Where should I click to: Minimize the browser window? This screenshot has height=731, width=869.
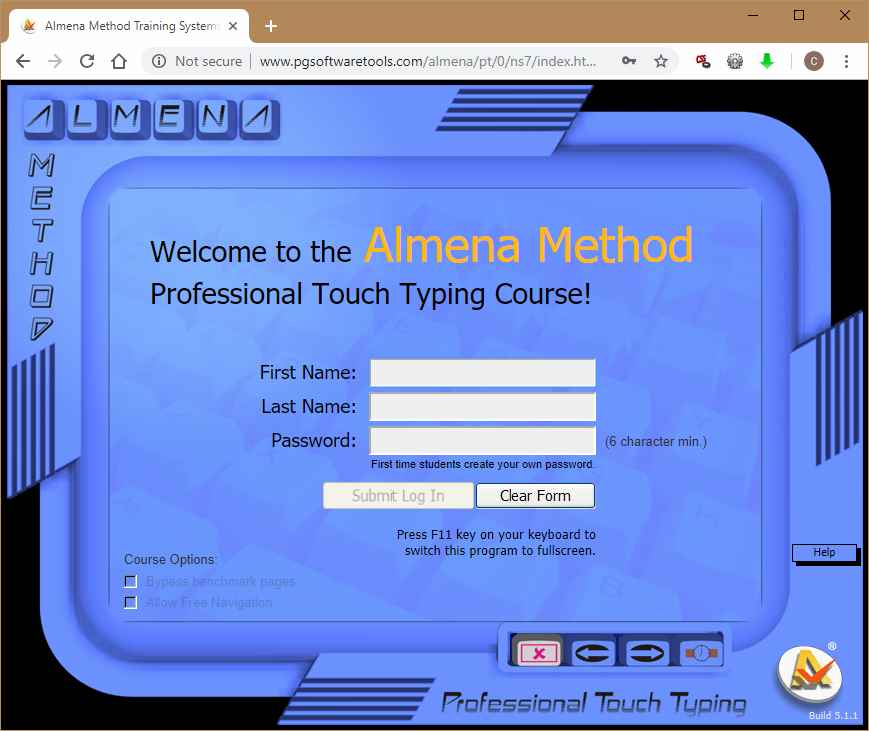click(x=753, y=16)
